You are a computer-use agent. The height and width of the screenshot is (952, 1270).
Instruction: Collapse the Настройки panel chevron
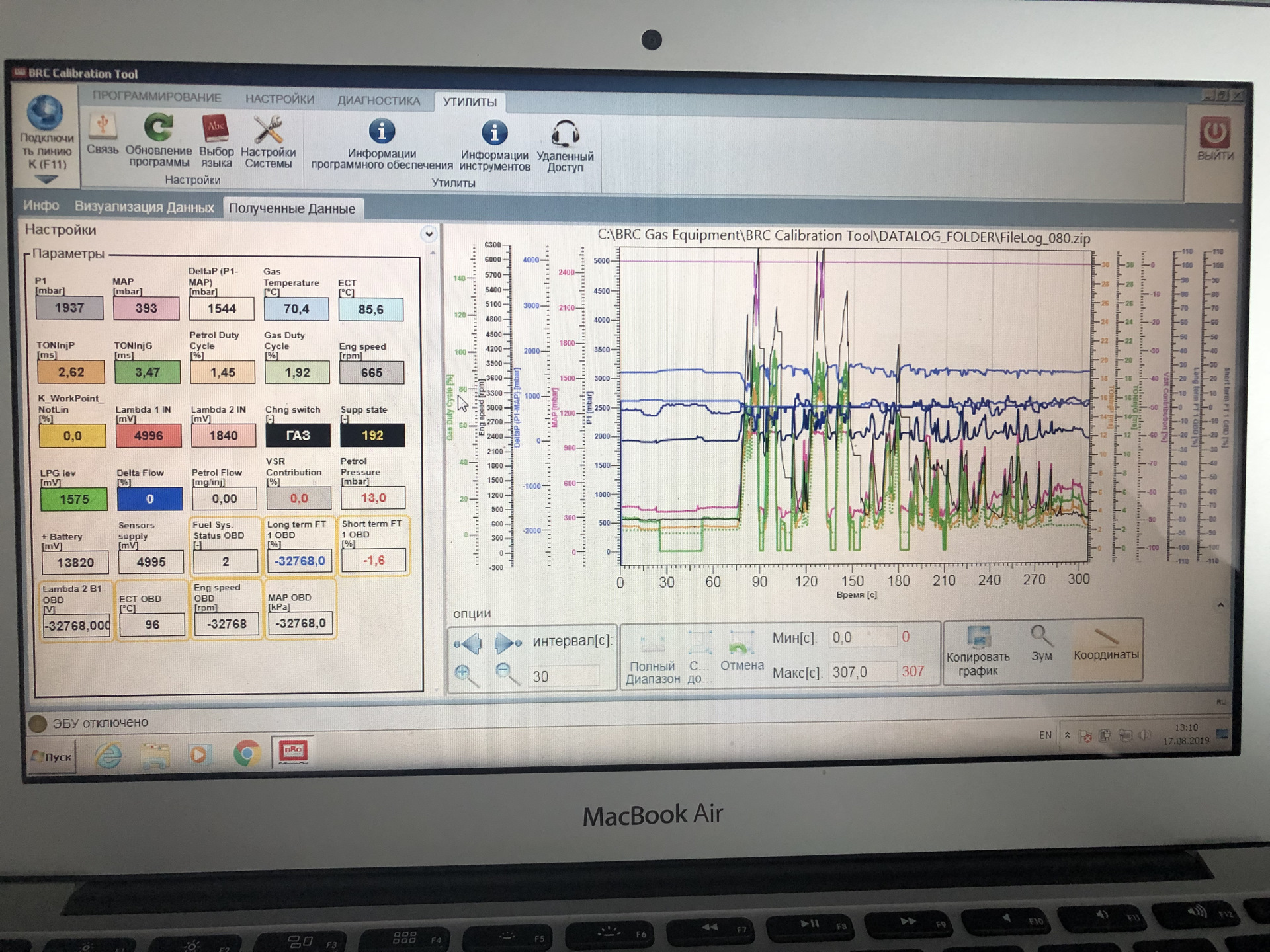429,233
